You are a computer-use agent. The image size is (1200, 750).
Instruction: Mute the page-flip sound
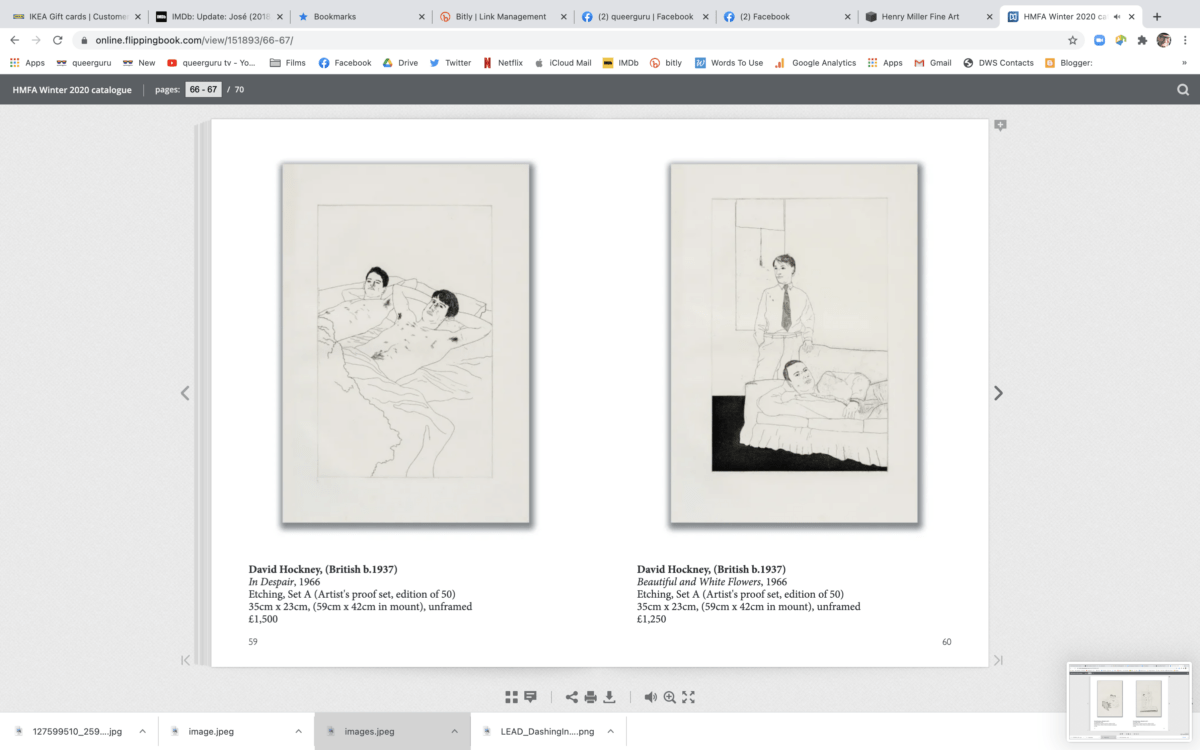(650, 697)
